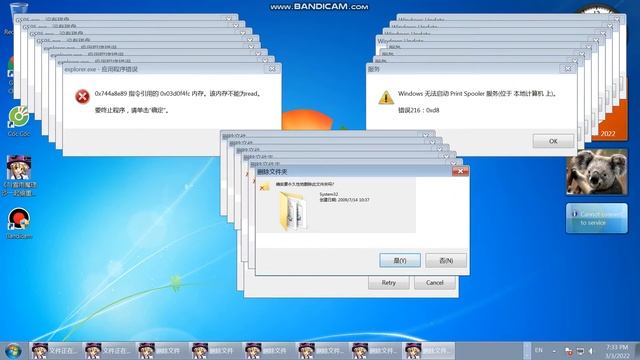Close the explorer.exe application error dialog
The height and width of the screenshot is (360, 640).
click(272, 69)
